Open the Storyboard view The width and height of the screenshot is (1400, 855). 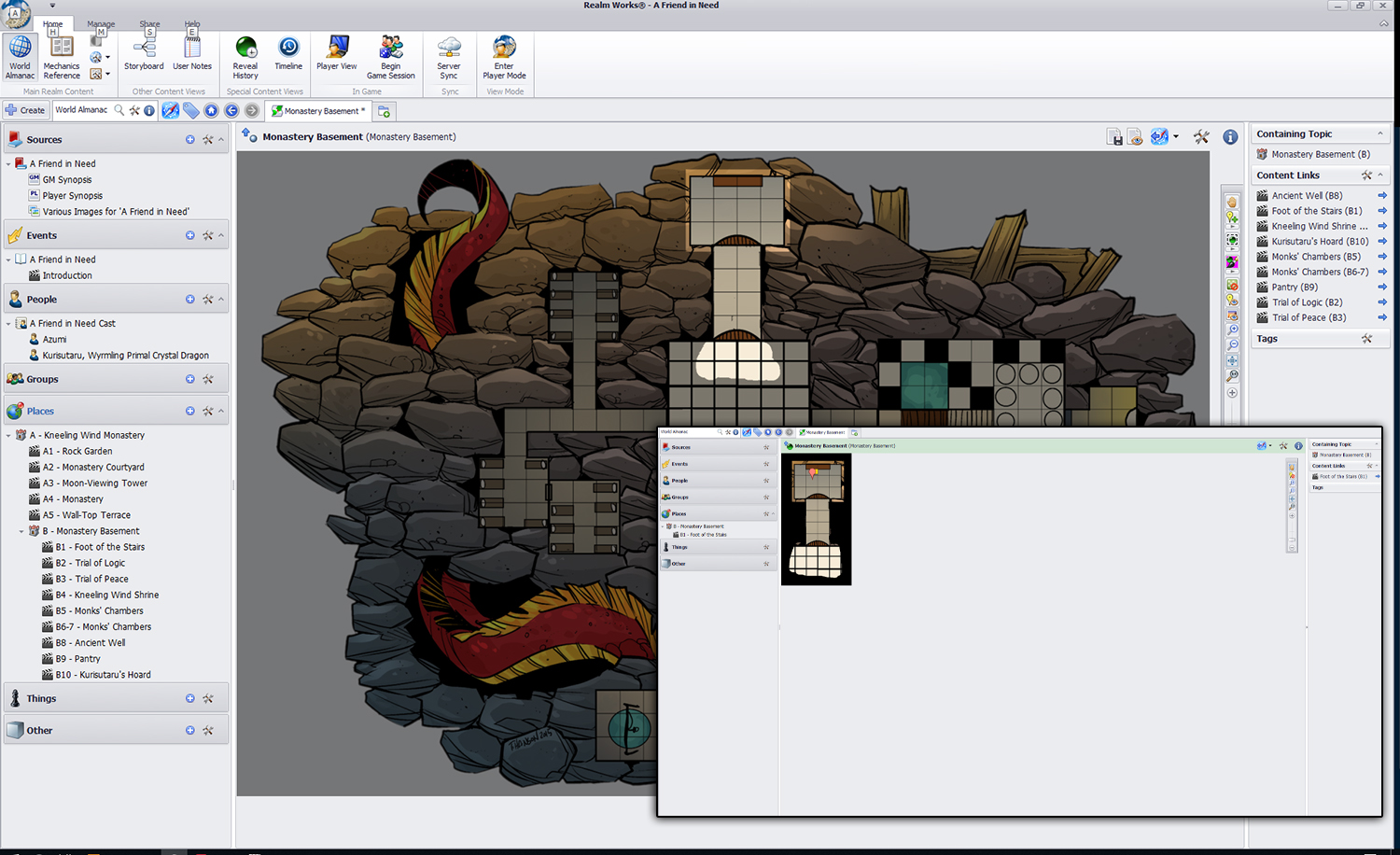point(144,53)
